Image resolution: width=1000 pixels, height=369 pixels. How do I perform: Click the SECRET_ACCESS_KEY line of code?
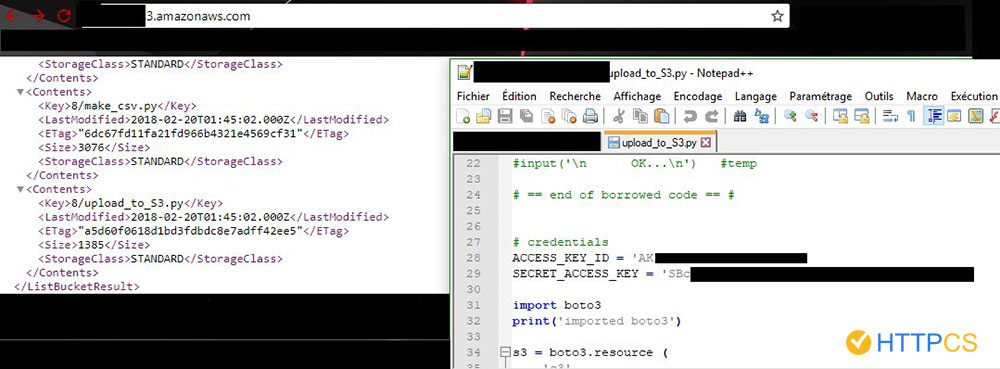tap(743, 274)
